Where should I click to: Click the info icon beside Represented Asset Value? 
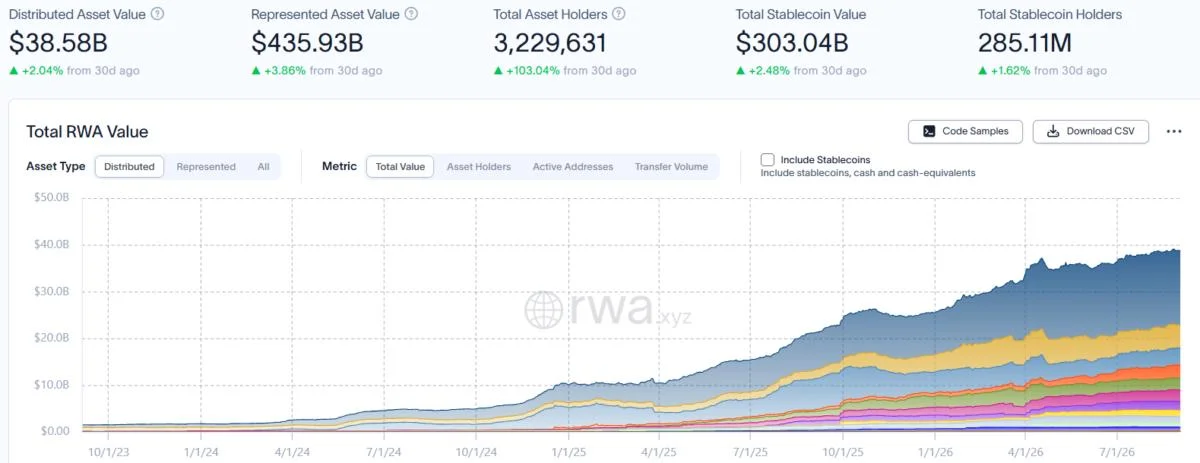[412, 14]
